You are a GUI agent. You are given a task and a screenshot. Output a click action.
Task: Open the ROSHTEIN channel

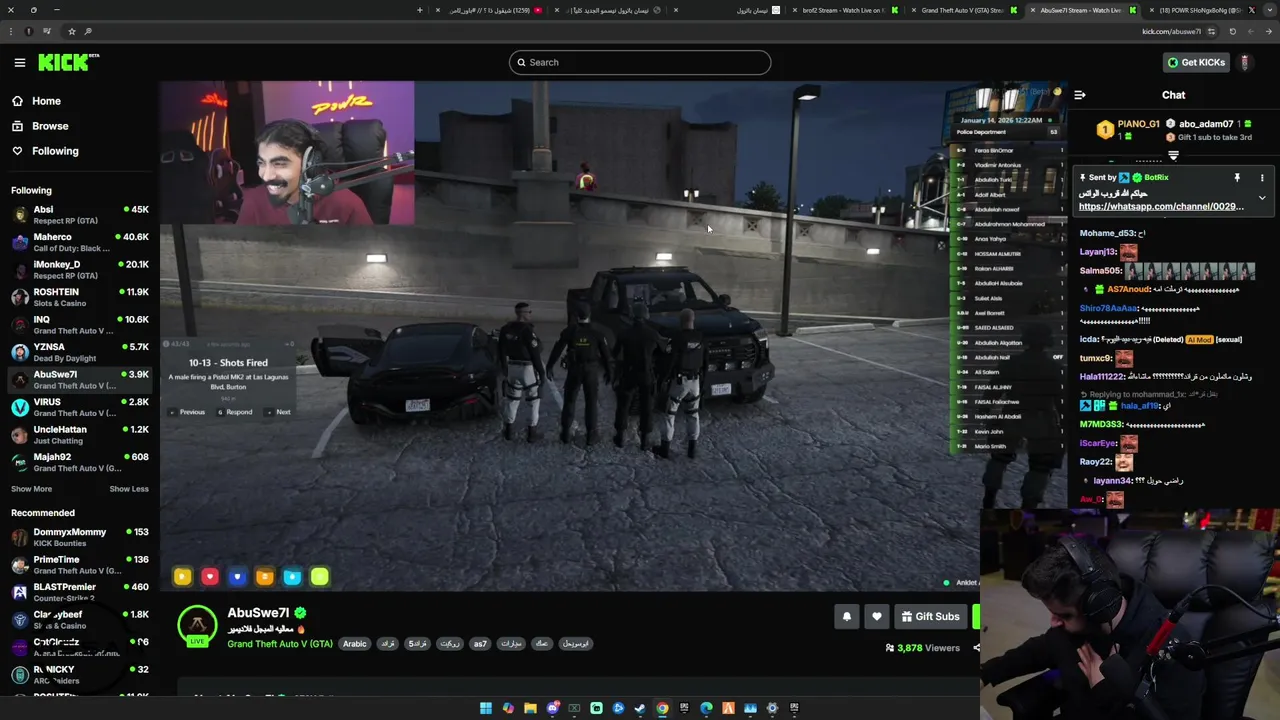[80, 297]
